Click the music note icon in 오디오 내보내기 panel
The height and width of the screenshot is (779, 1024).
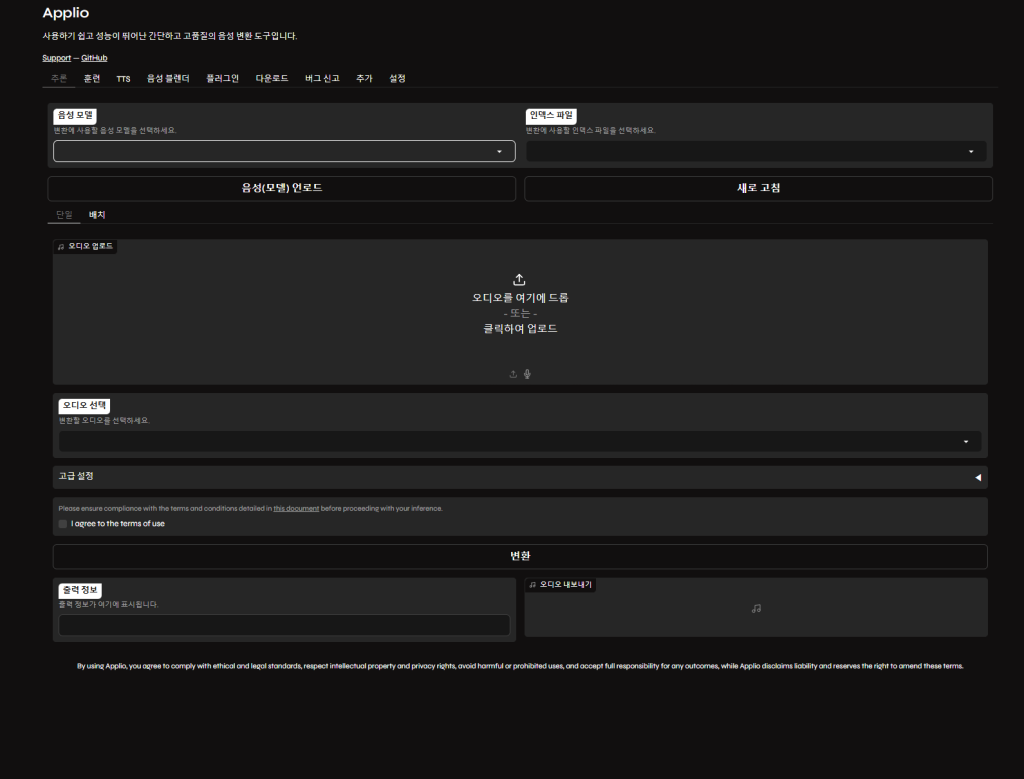pos(756,608)
